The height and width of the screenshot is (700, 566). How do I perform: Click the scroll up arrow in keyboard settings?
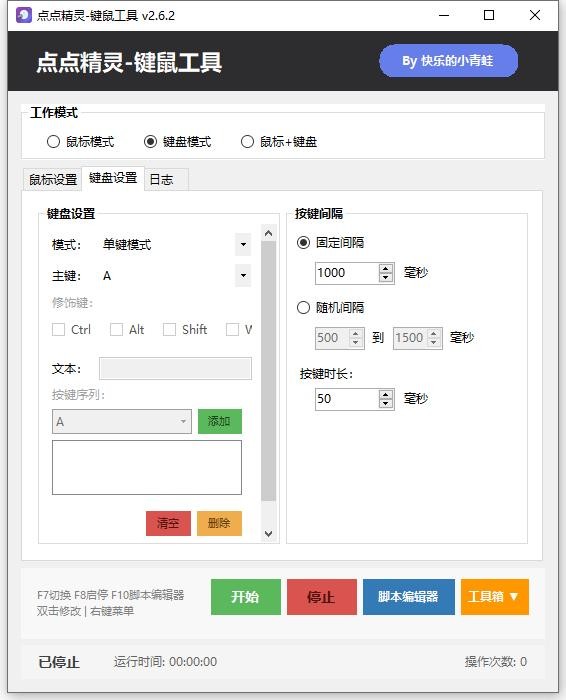tap(268, 233)
